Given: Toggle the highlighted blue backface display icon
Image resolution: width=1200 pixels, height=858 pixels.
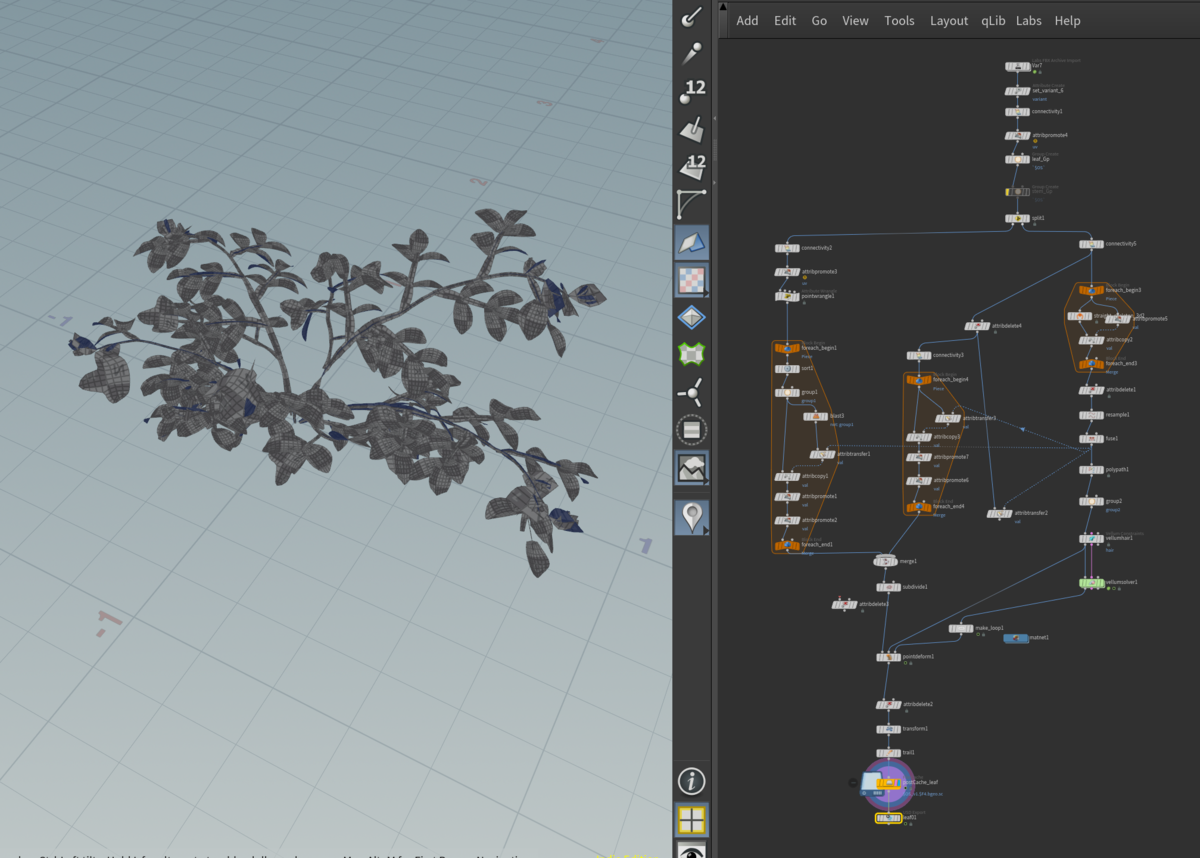Looking at the screenshot, I should click(691, 242).
